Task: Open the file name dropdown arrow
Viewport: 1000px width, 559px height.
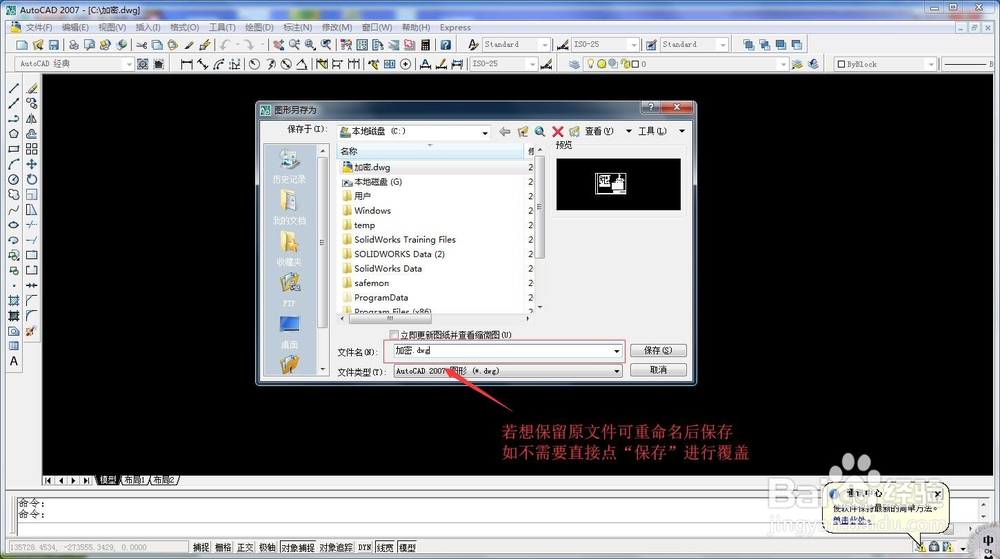Action: coord(617,351)
